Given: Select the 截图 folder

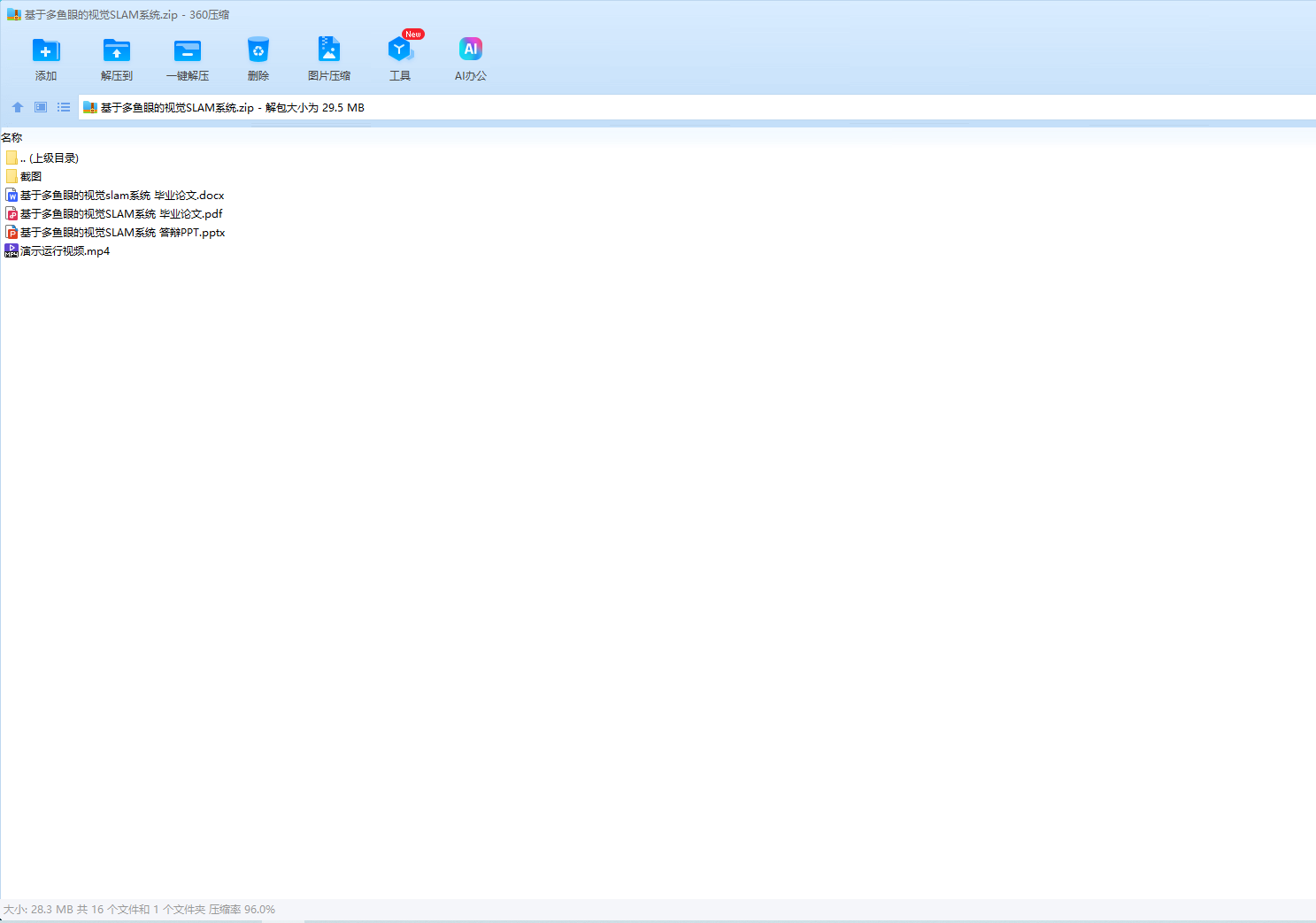Looking at the screenshot, I should tap(31, 177).
